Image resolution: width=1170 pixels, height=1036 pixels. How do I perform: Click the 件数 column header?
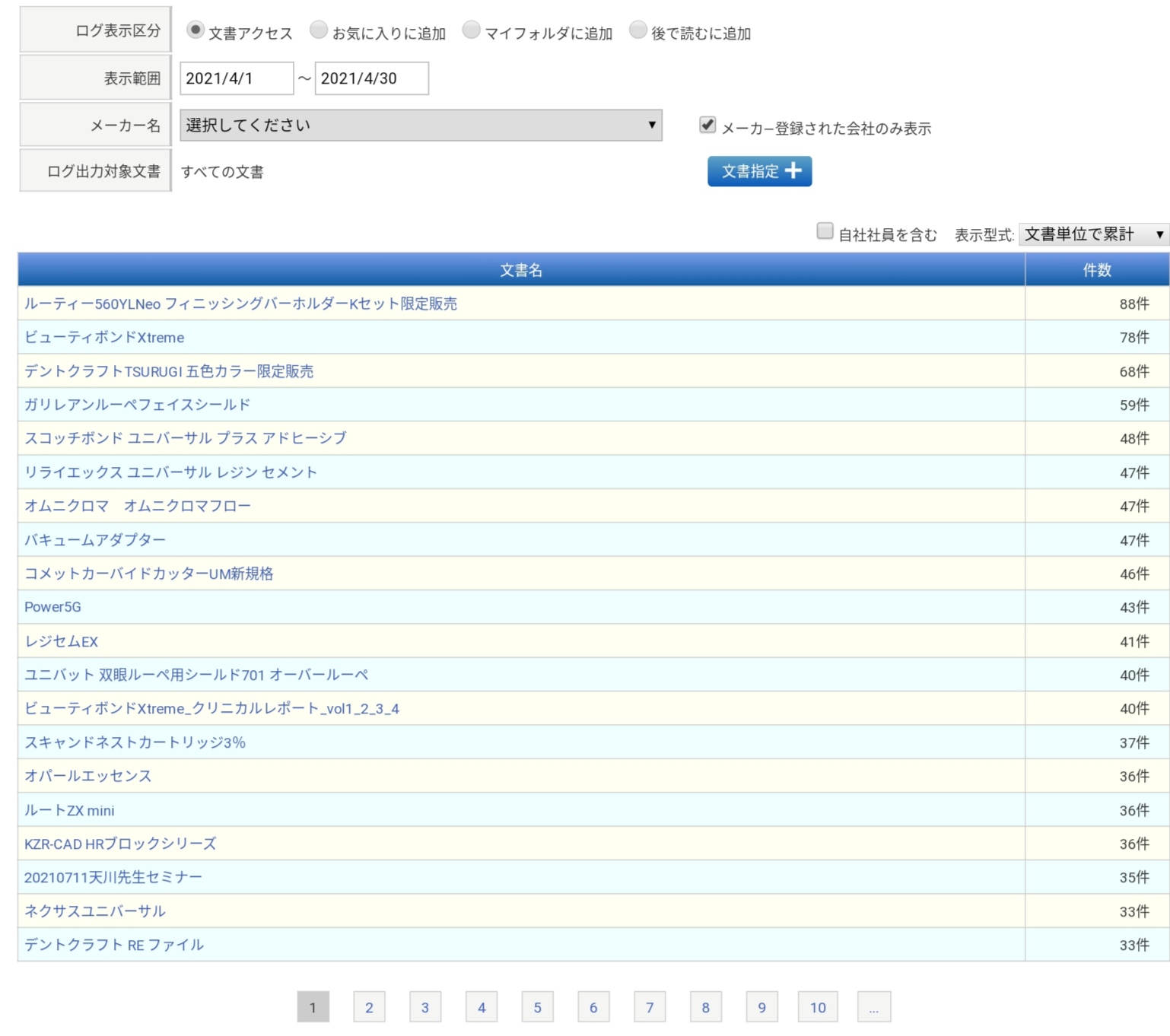[x=1097, y=269]
